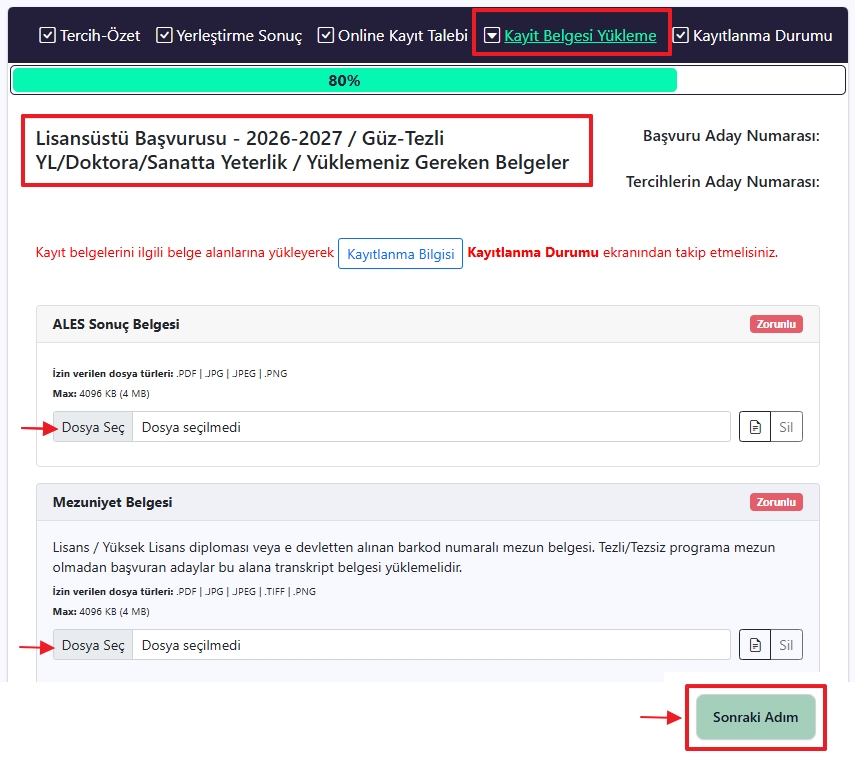855x760 pixels.
Task: Click checkbox icon beside Tercih-Özet
Action: (x=47, y=35)
